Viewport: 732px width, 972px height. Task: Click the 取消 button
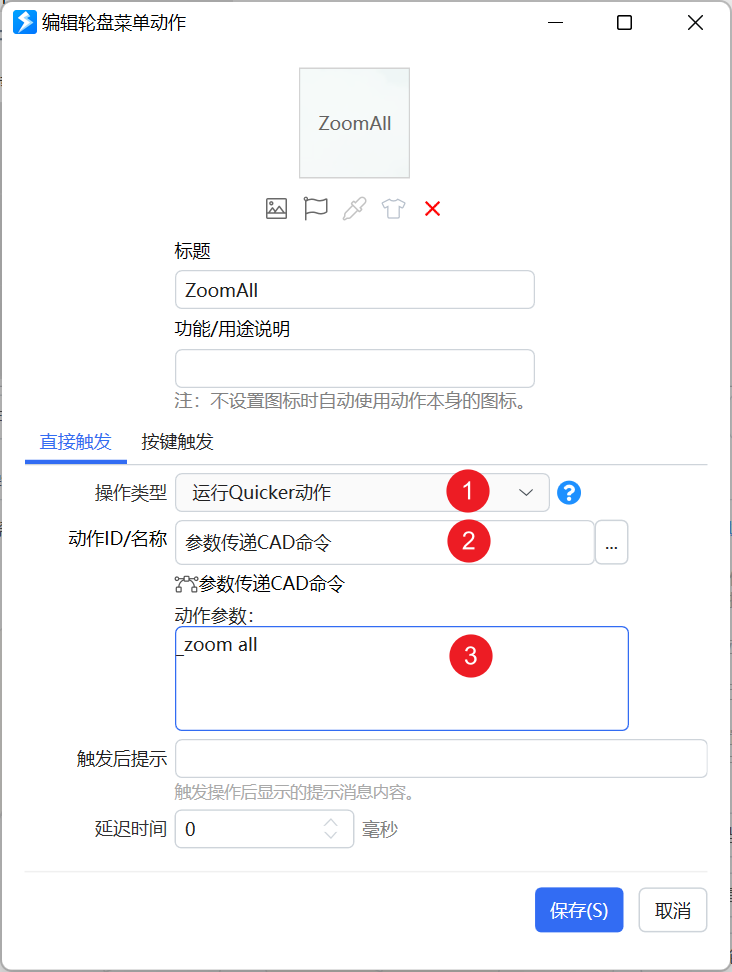pos(672,910)
